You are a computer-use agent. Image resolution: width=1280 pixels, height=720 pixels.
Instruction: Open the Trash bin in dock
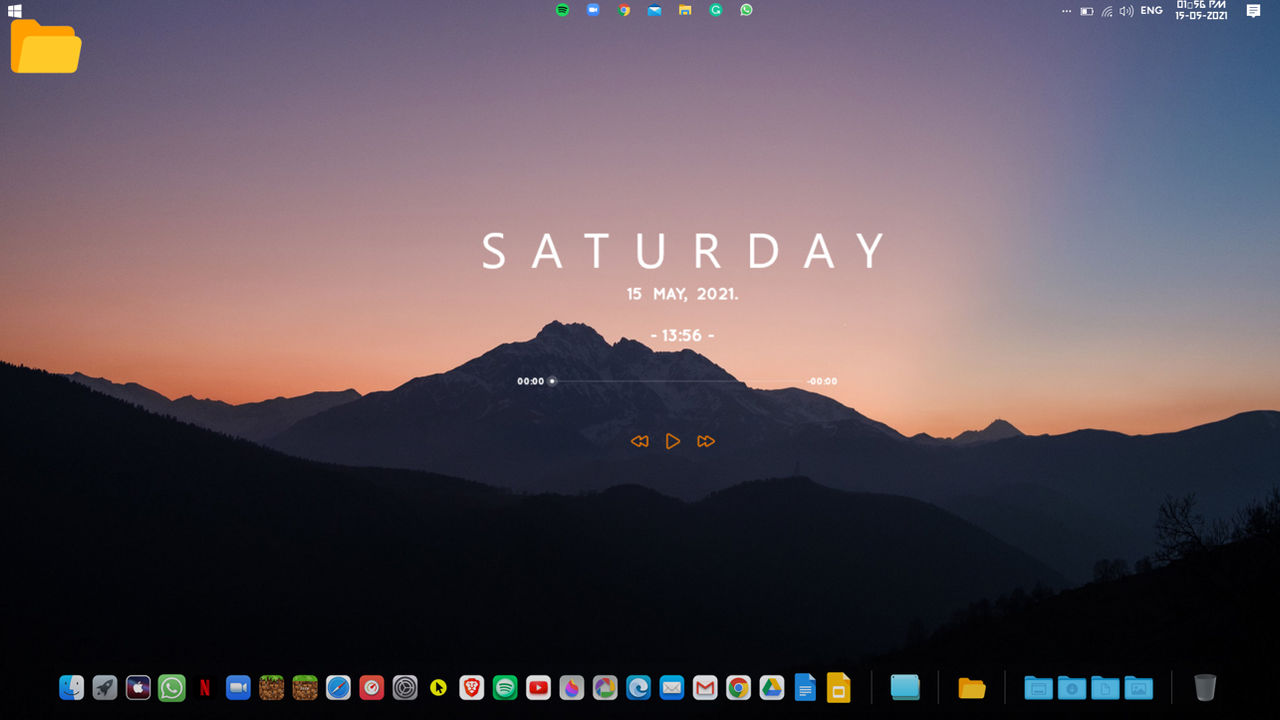click(x=1205, y=687)
